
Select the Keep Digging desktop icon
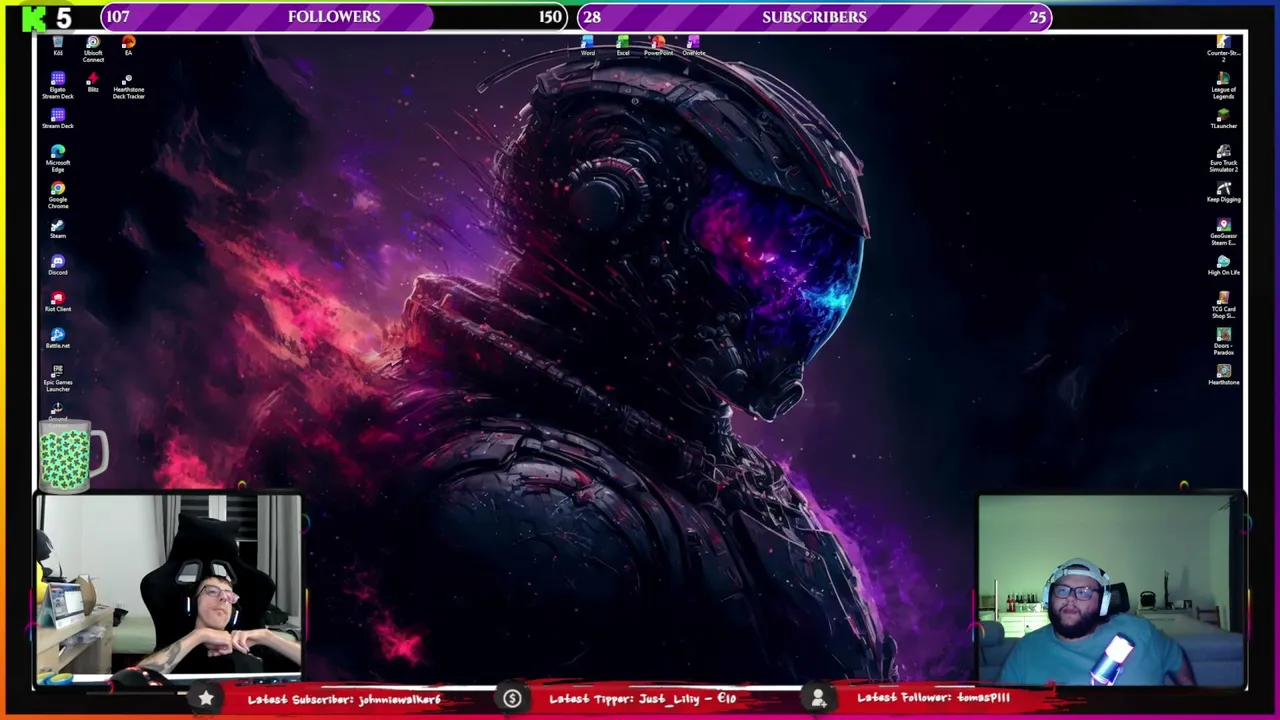pos(1223,192)
